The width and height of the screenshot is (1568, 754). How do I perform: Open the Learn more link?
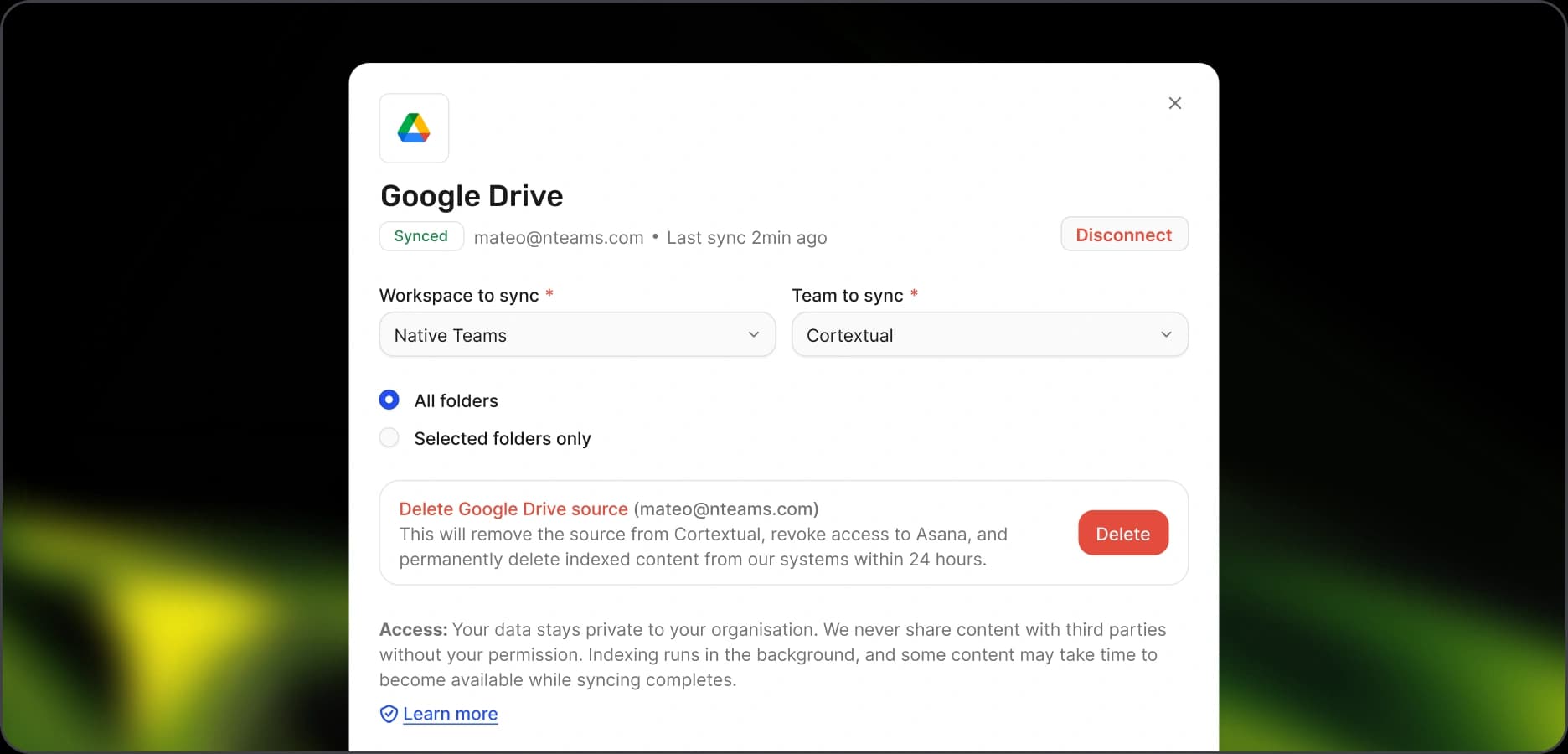pos(451,714)
